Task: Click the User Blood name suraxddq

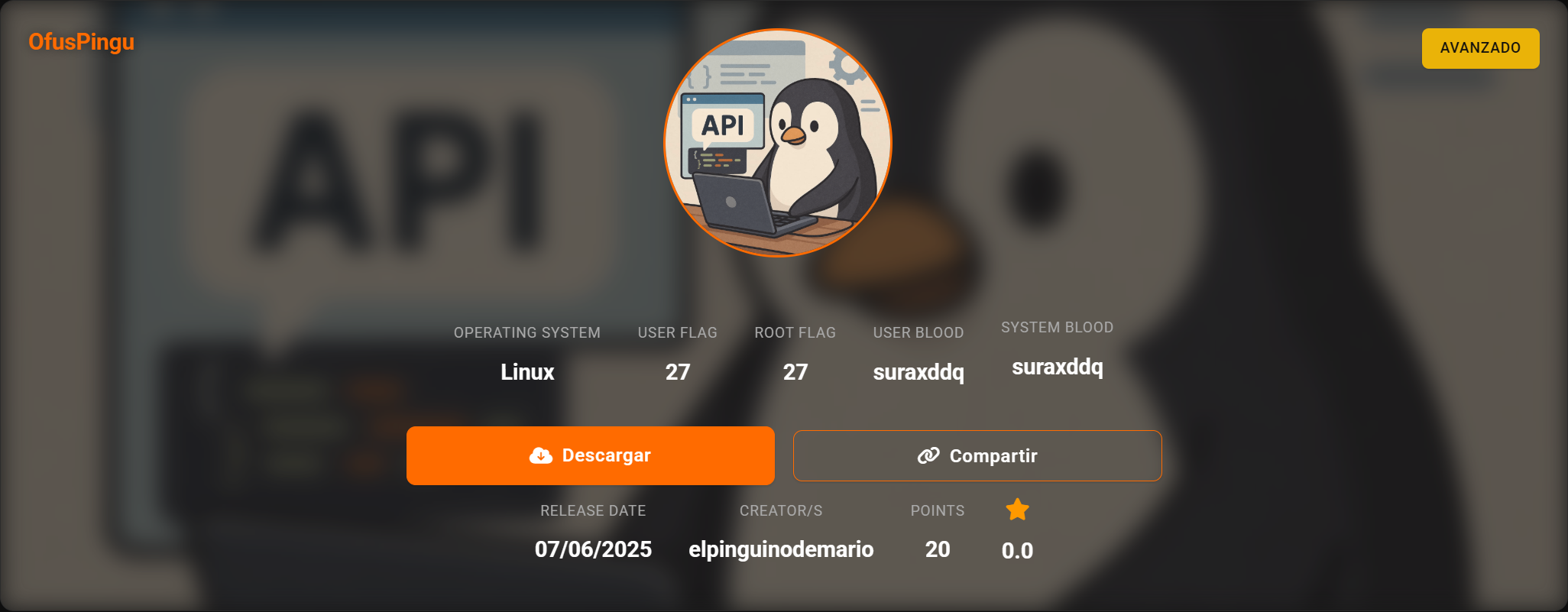Action: click(918, 372)
